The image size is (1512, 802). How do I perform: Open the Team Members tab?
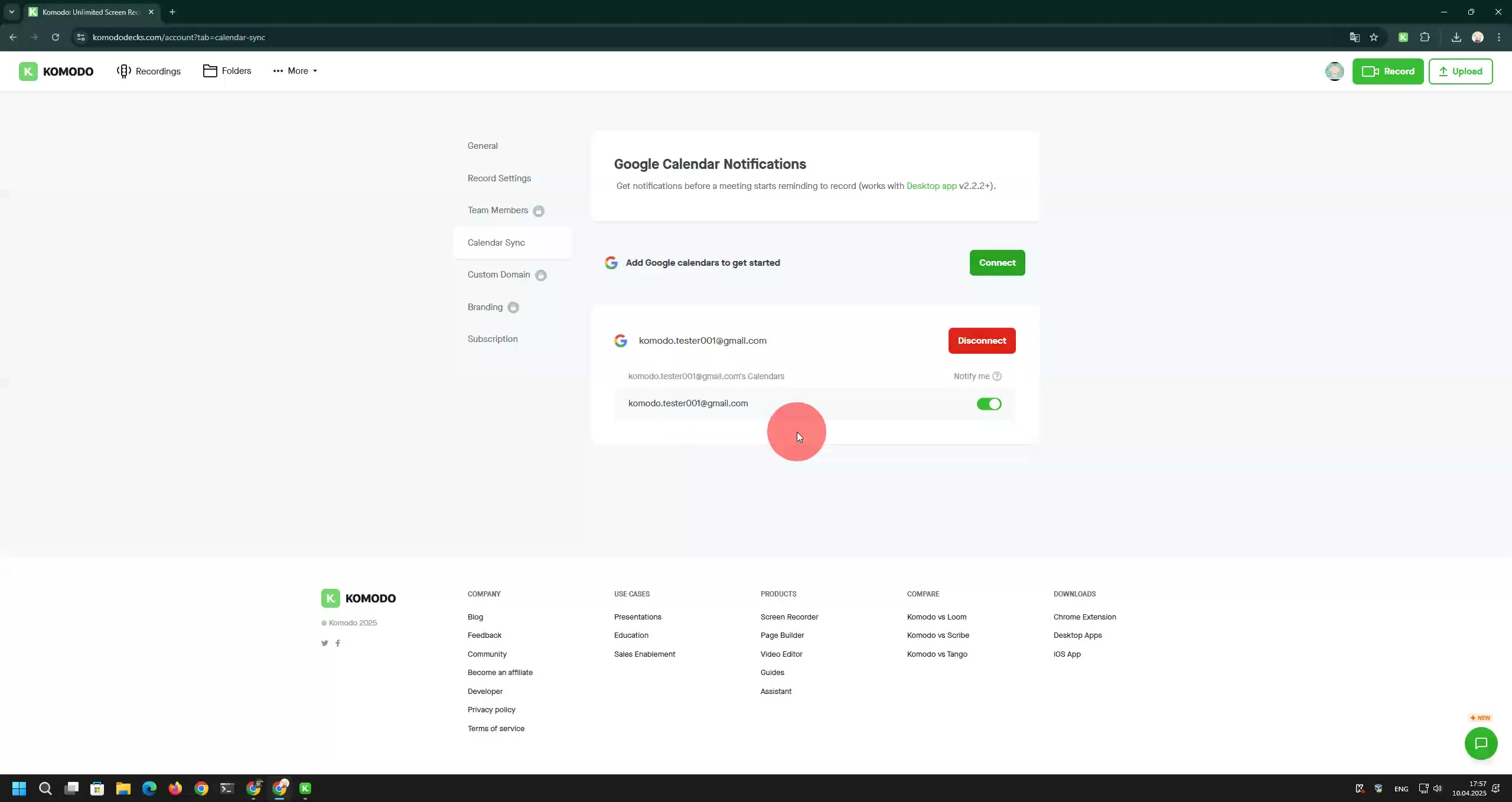(498, 210)
